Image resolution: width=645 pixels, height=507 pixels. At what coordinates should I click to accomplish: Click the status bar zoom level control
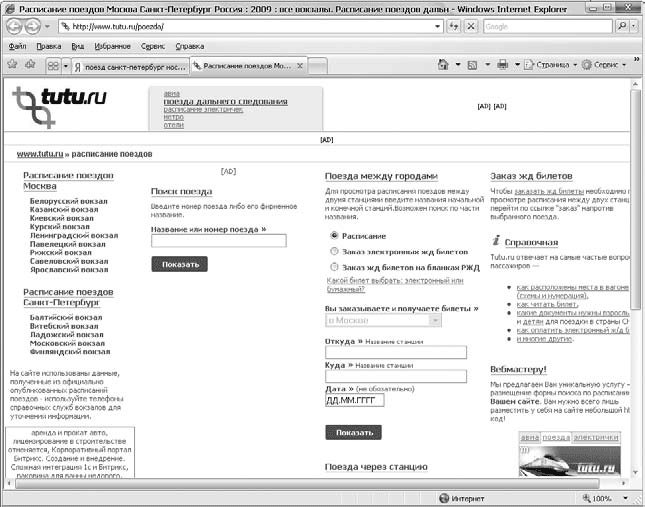click(607, 497)
